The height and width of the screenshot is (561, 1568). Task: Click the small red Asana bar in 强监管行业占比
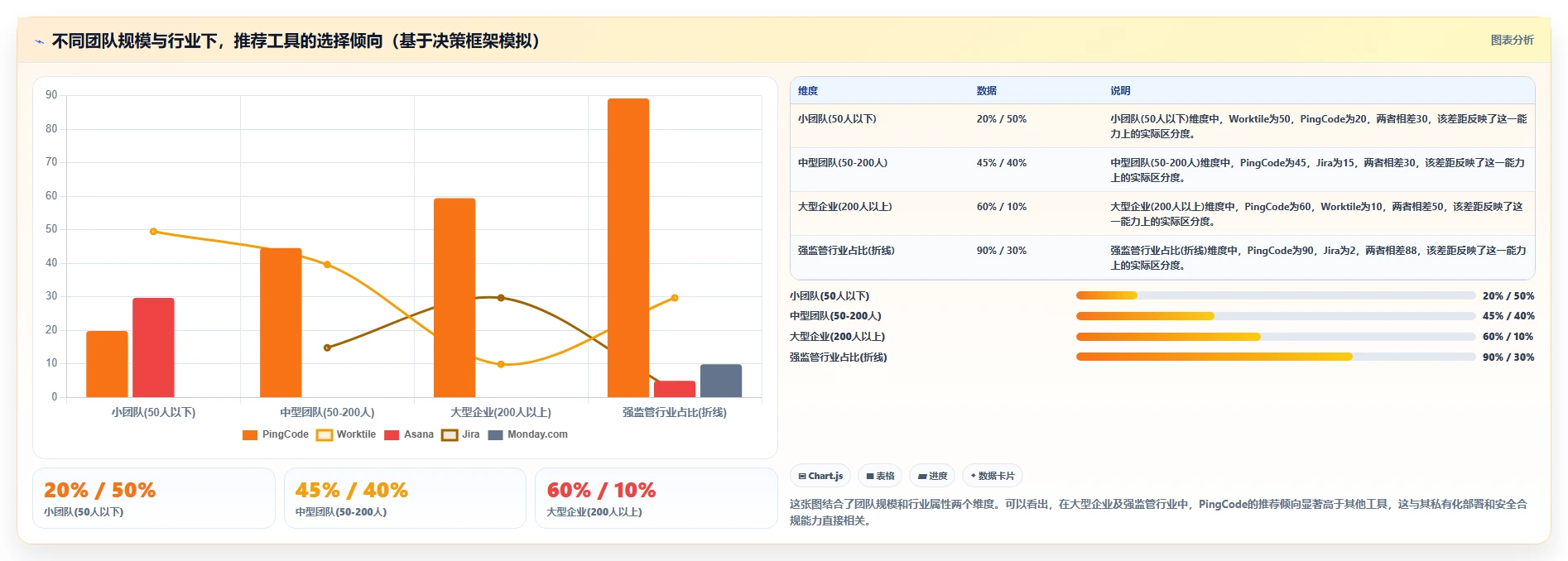point(675,389)
